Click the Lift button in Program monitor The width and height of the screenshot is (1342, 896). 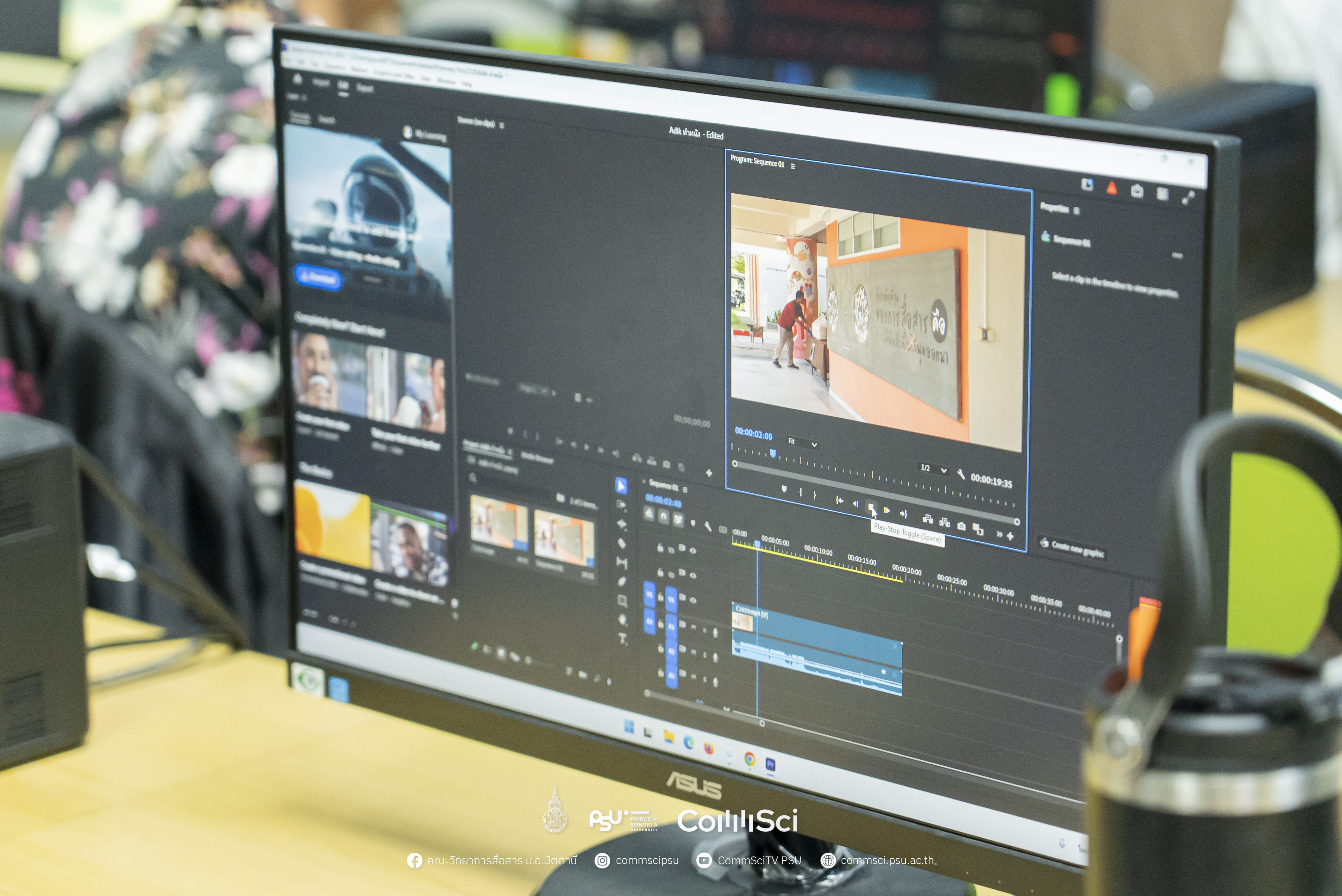point(928,519)
